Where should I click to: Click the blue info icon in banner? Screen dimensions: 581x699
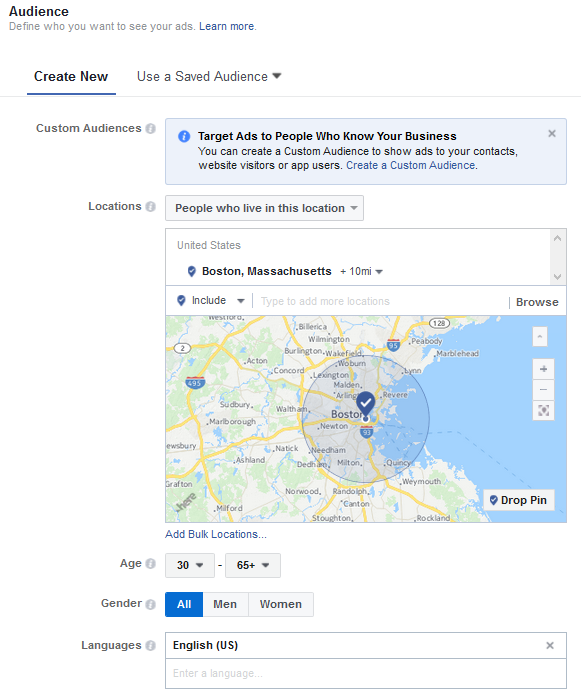pos(184,136)
